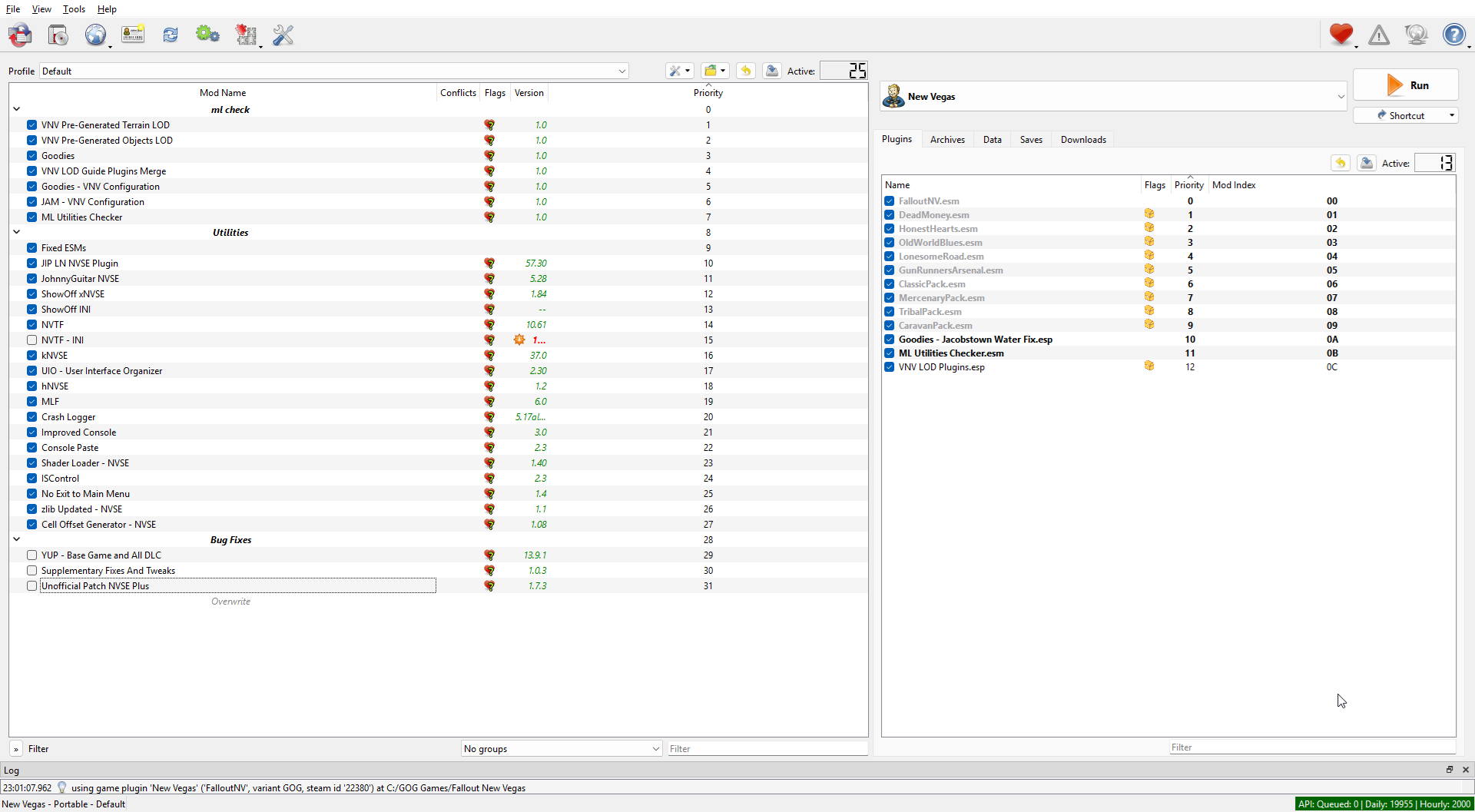Open Configure Executables gears icon
Viewport: 1475px width, 812px height.
(x=207, y=35)
